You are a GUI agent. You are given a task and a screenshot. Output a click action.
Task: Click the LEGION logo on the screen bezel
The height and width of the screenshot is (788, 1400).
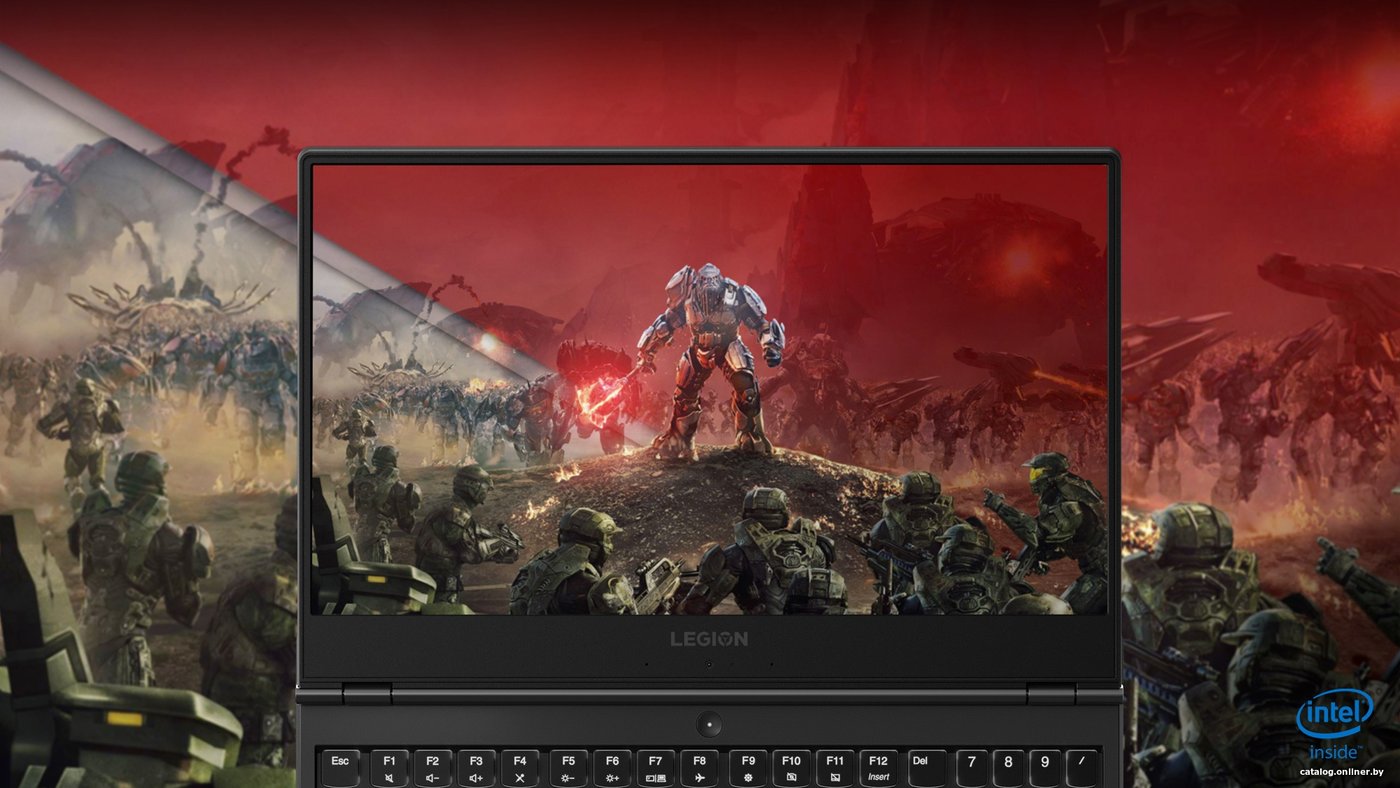[x=708, y=639]
